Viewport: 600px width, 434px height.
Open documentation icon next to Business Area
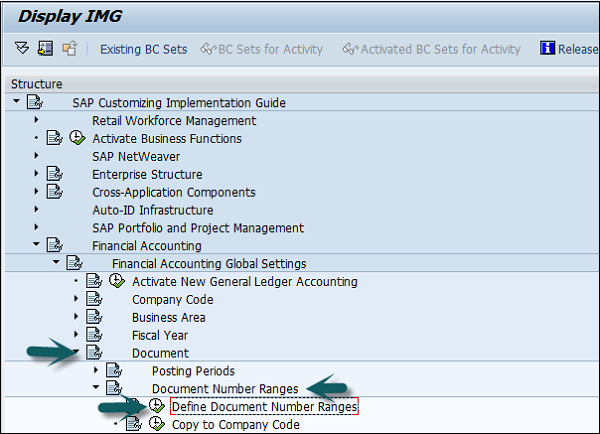click(x=94, y=317)
